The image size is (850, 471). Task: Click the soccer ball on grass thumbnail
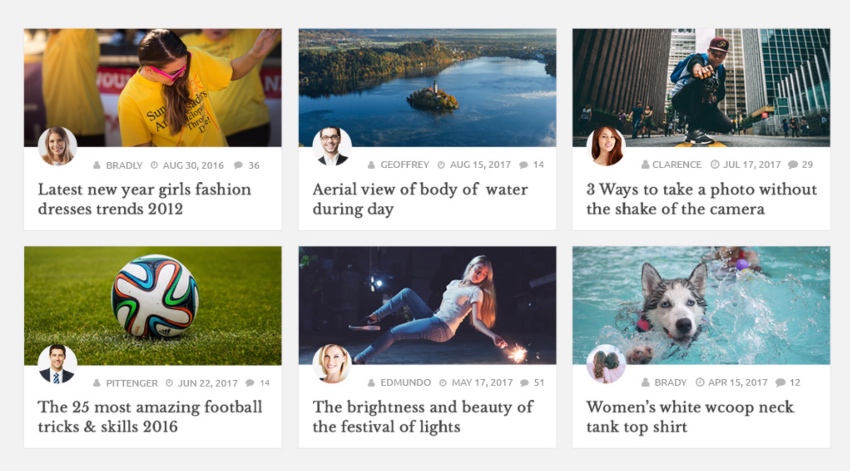(153, 298)
